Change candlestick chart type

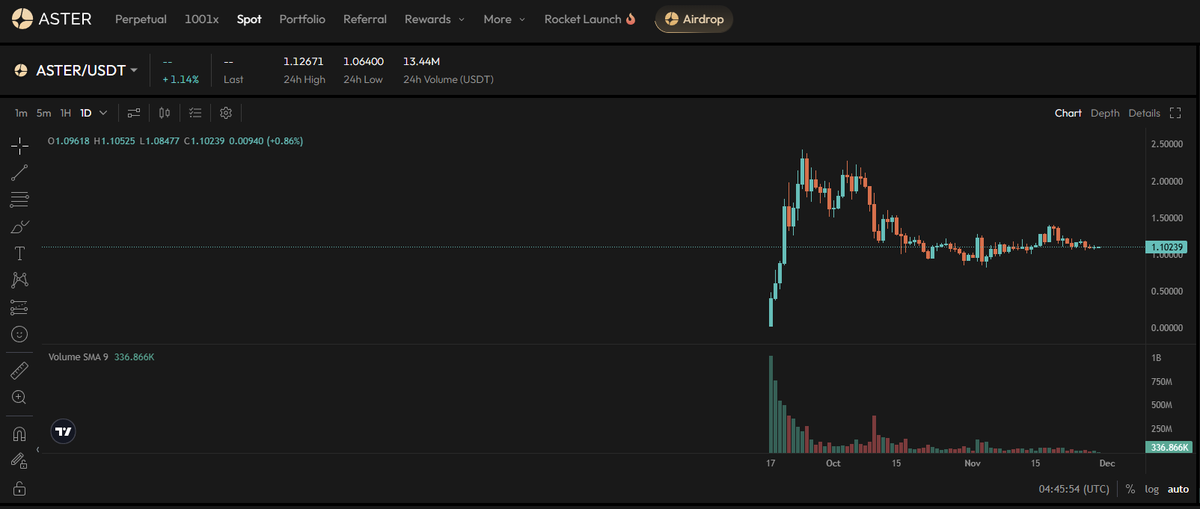coord(165,113)
